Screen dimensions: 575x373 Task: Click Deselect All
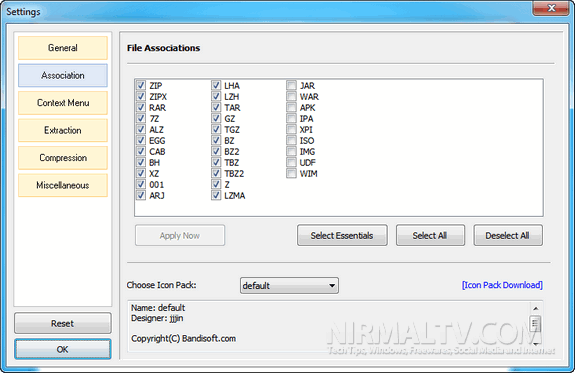click(508, 235)
